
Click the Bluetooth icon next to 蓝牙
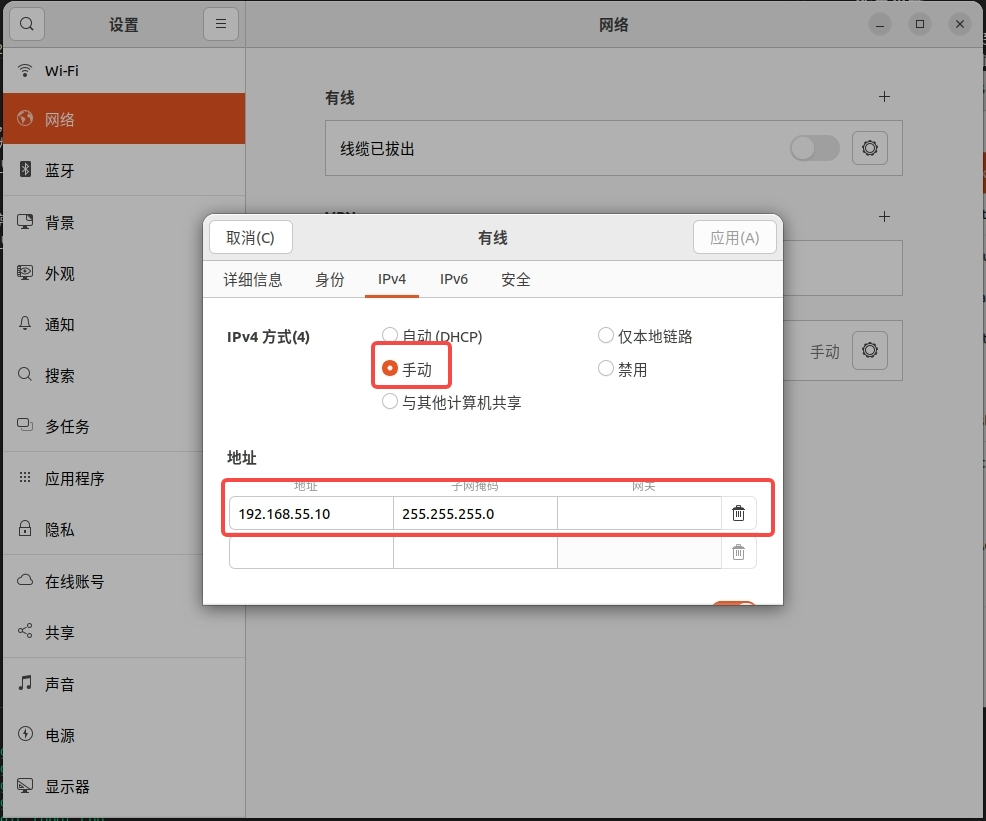point(25,169)
